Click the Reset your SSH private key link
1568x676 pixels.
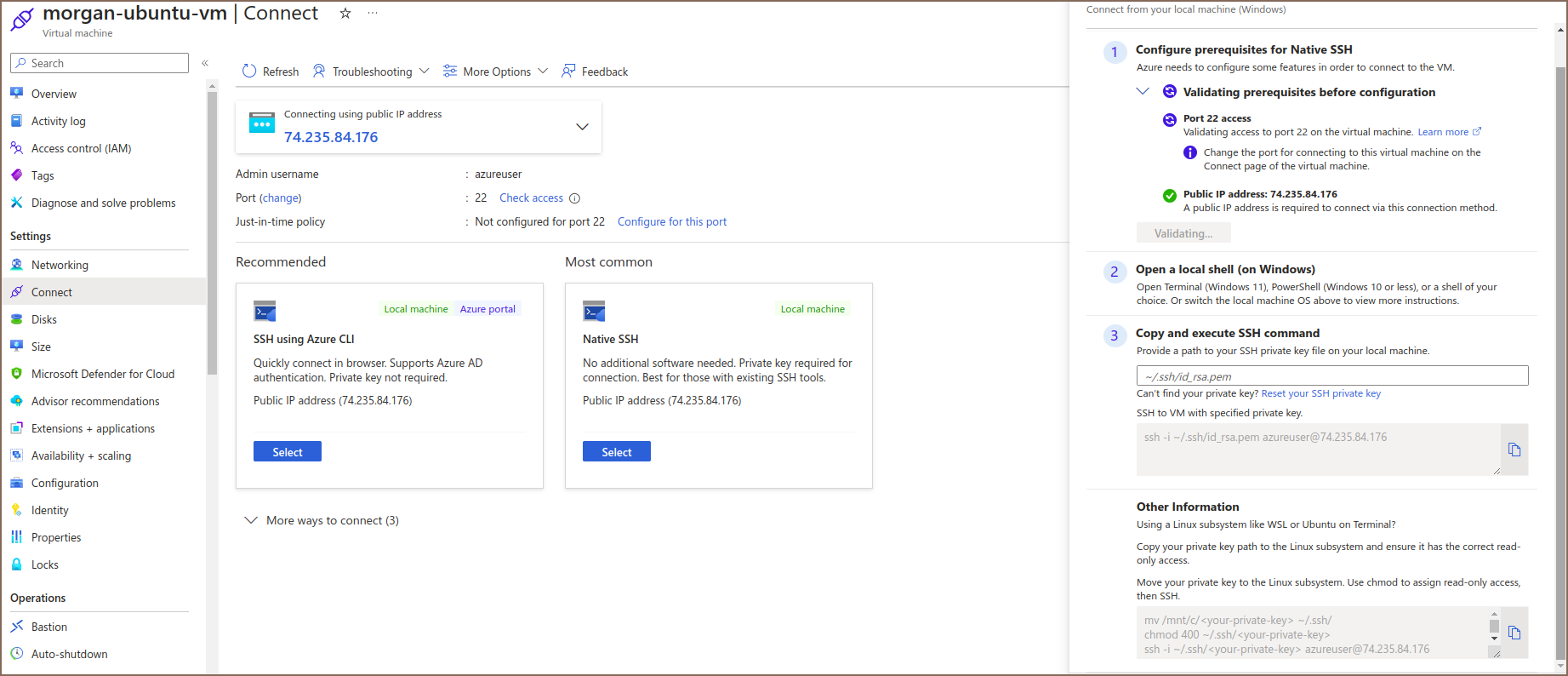1320,393
